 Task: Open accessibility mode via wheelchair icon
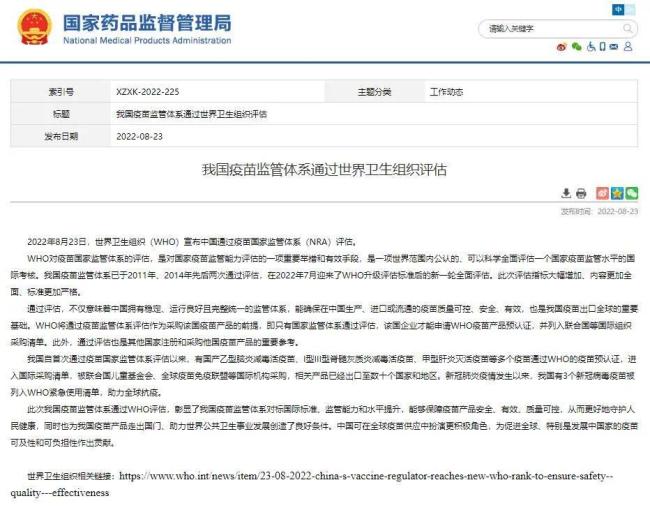[x=590, y=46]
